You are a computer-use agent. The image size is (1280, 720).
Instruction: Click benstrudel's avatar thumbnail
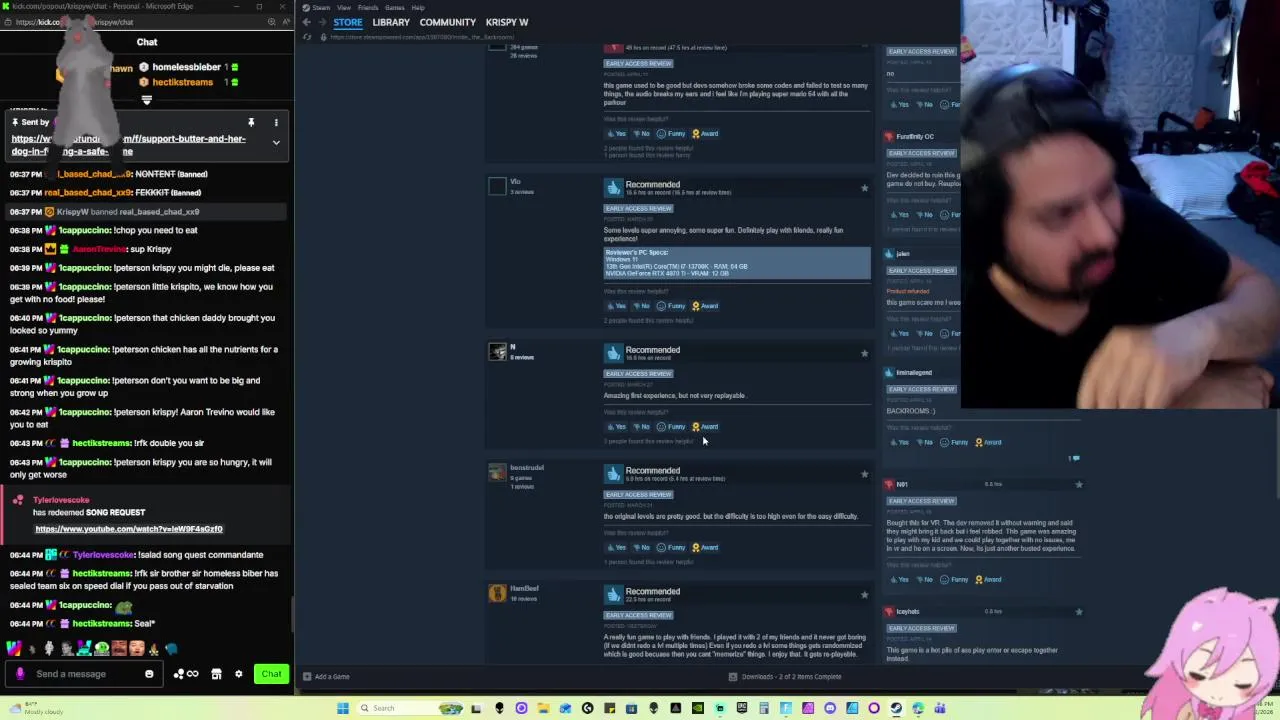[497, 472]
